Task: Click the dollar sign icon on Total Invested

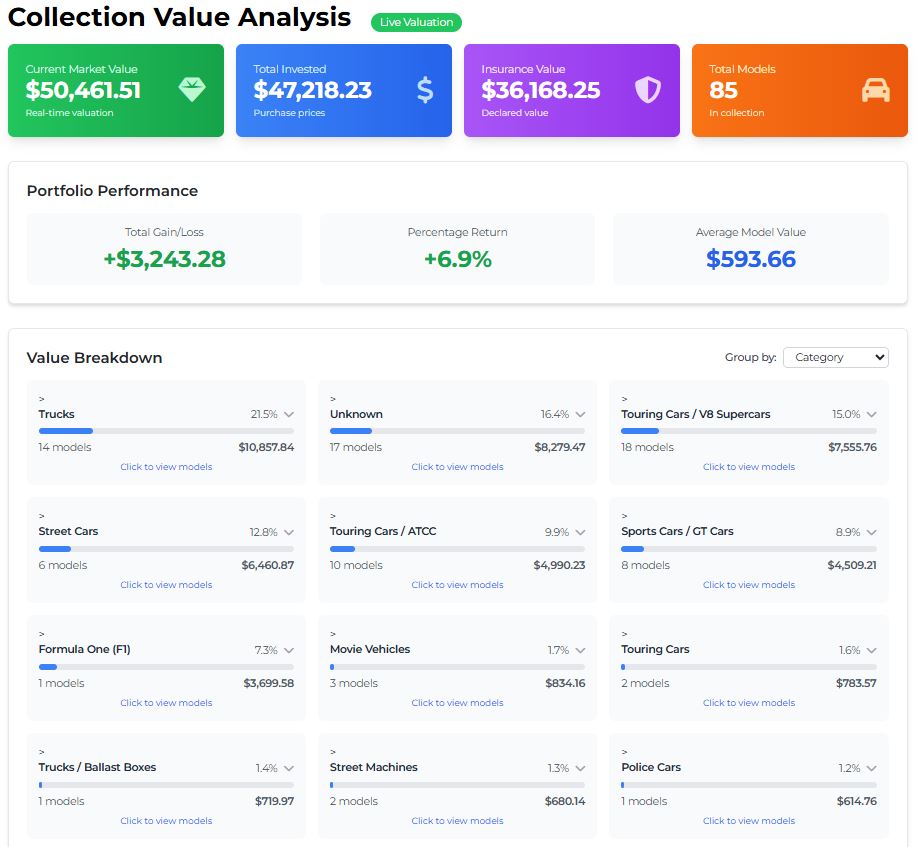Action: pyautogui.click(x=425, y=90)
